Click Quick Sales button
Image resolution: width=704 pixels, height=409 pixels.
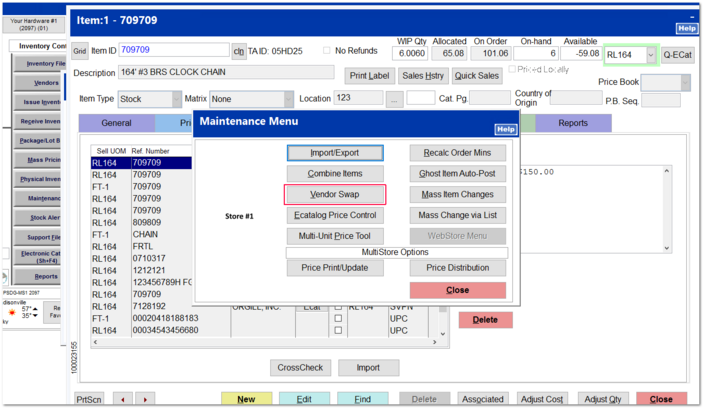[x=477, y=76]
